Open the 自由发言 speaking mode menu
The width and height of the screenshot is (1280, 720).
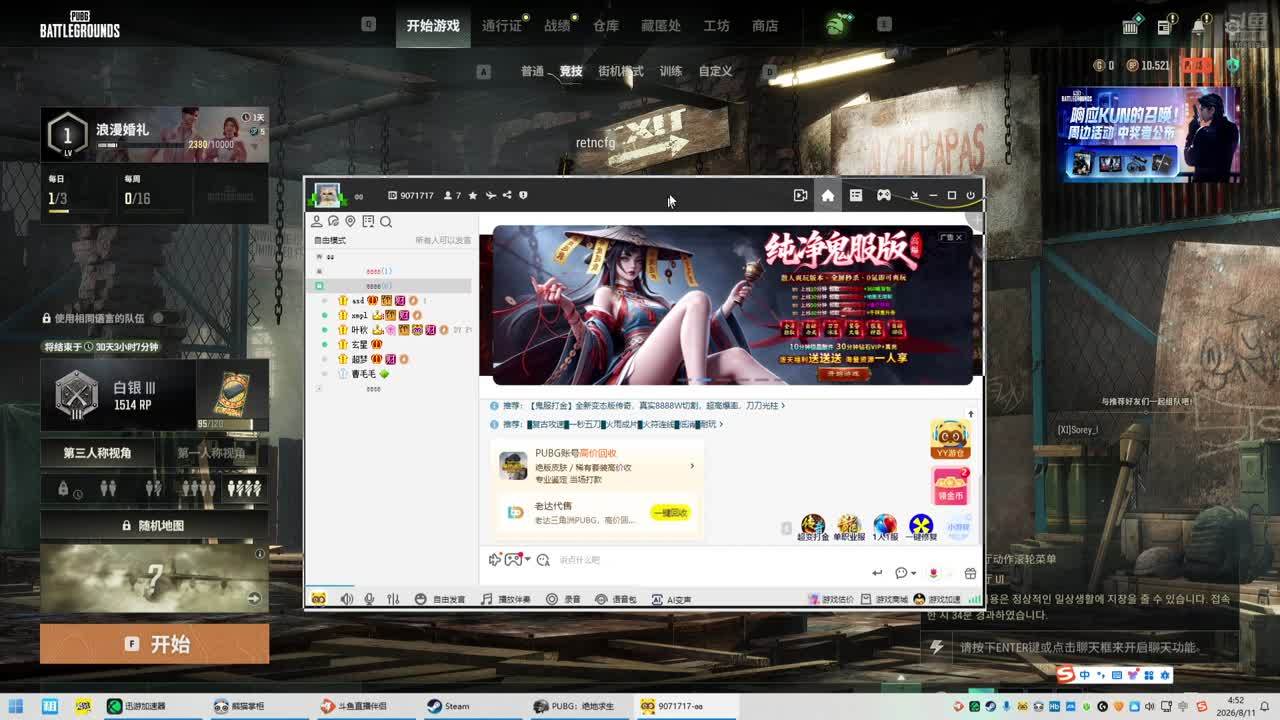point(441,599)
